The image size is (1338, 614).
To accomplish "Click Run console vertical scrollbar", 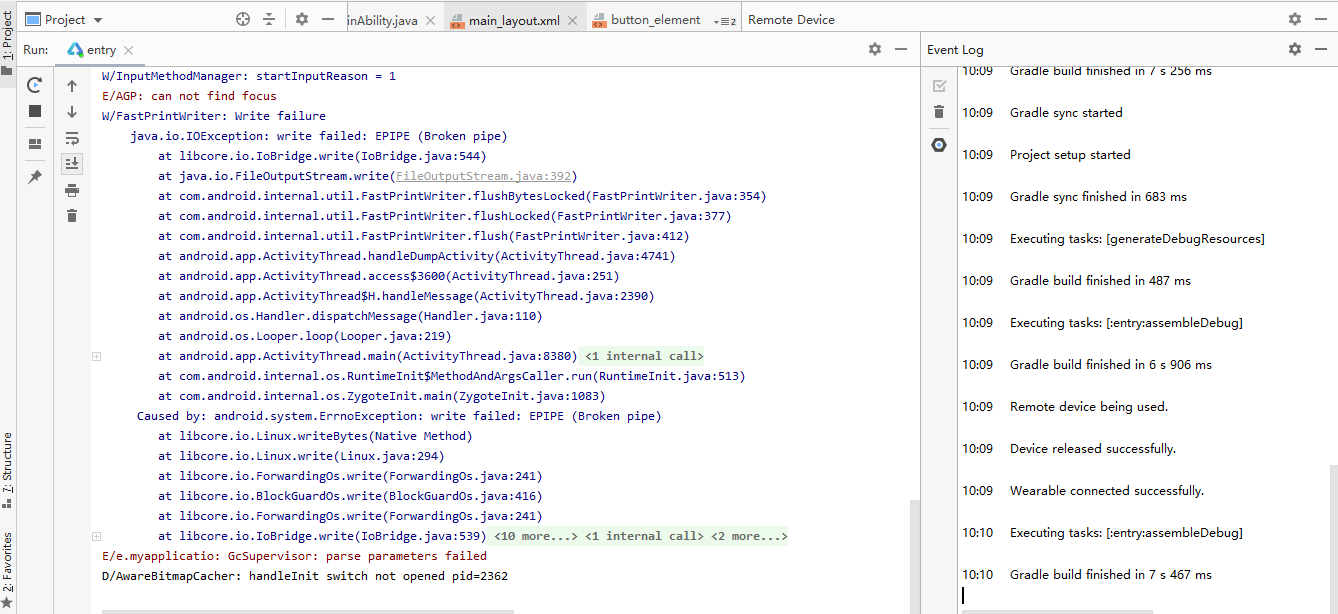I will pos(915,556).
